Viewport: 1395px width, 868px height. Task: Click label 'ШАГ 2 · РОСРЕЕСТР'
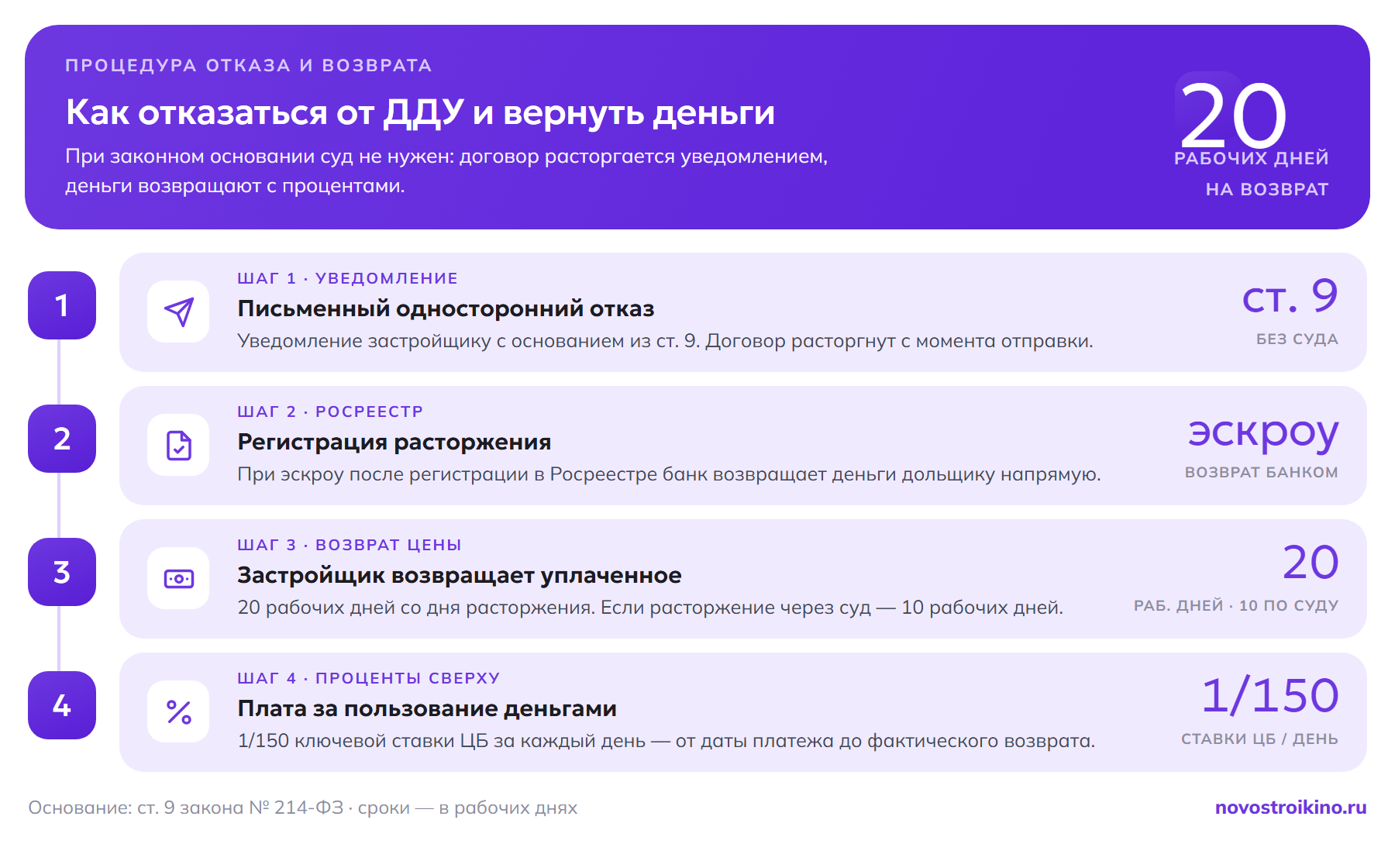tap(330, 412)
